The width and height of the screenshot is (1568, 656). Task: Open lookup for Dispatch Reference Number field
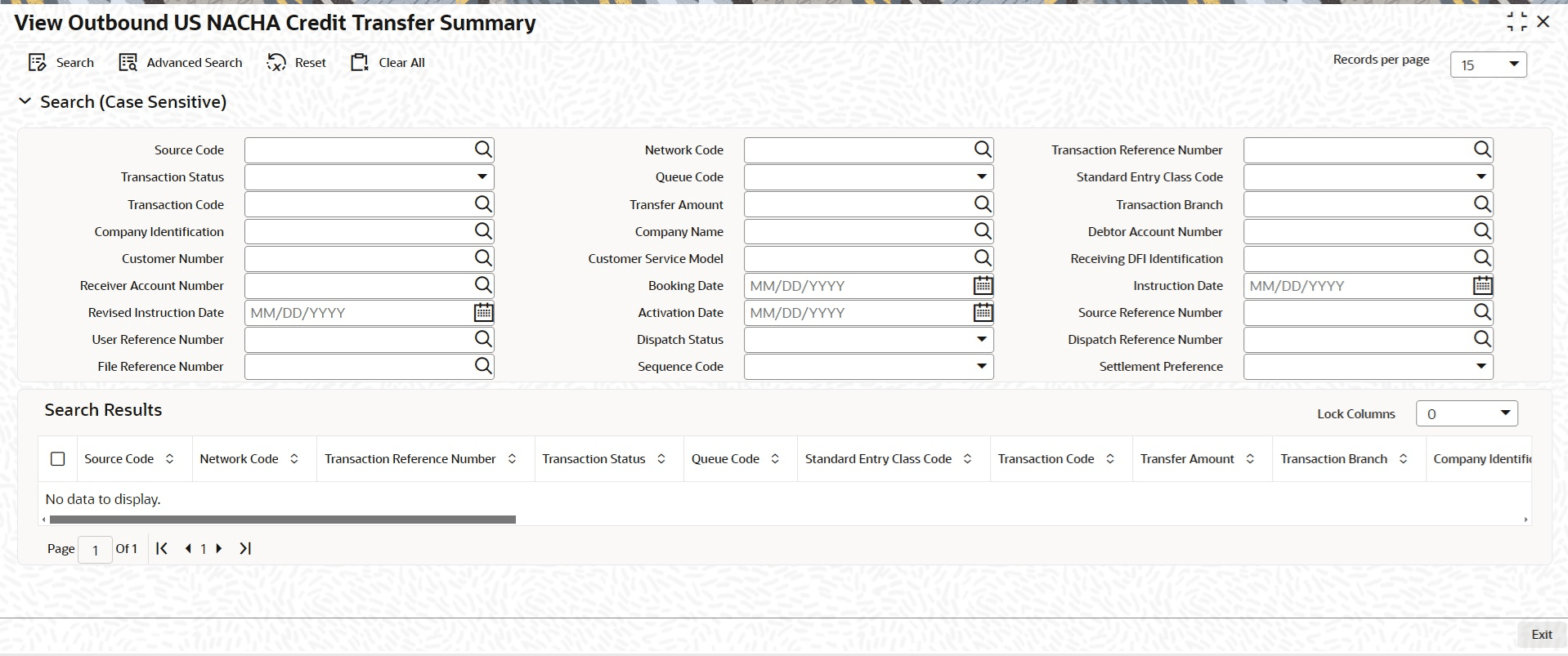[1482, 339]
